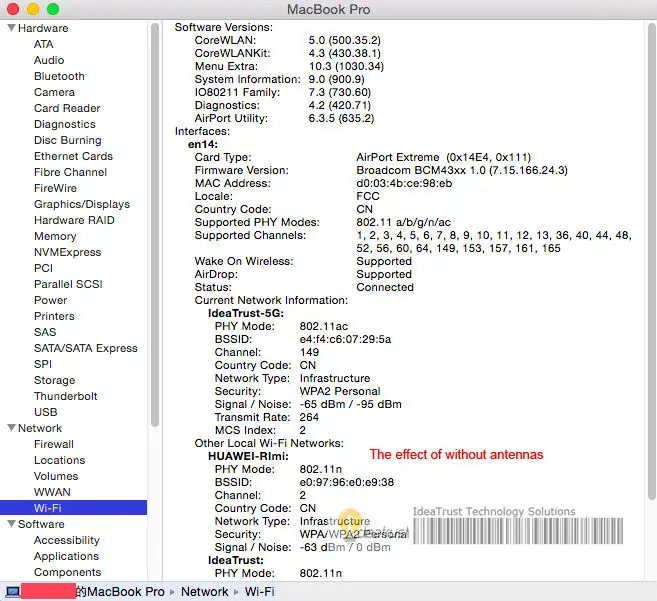Select NVMExpress entry
This screenshot has height=601, width=657.
click(x=67, y=252)
